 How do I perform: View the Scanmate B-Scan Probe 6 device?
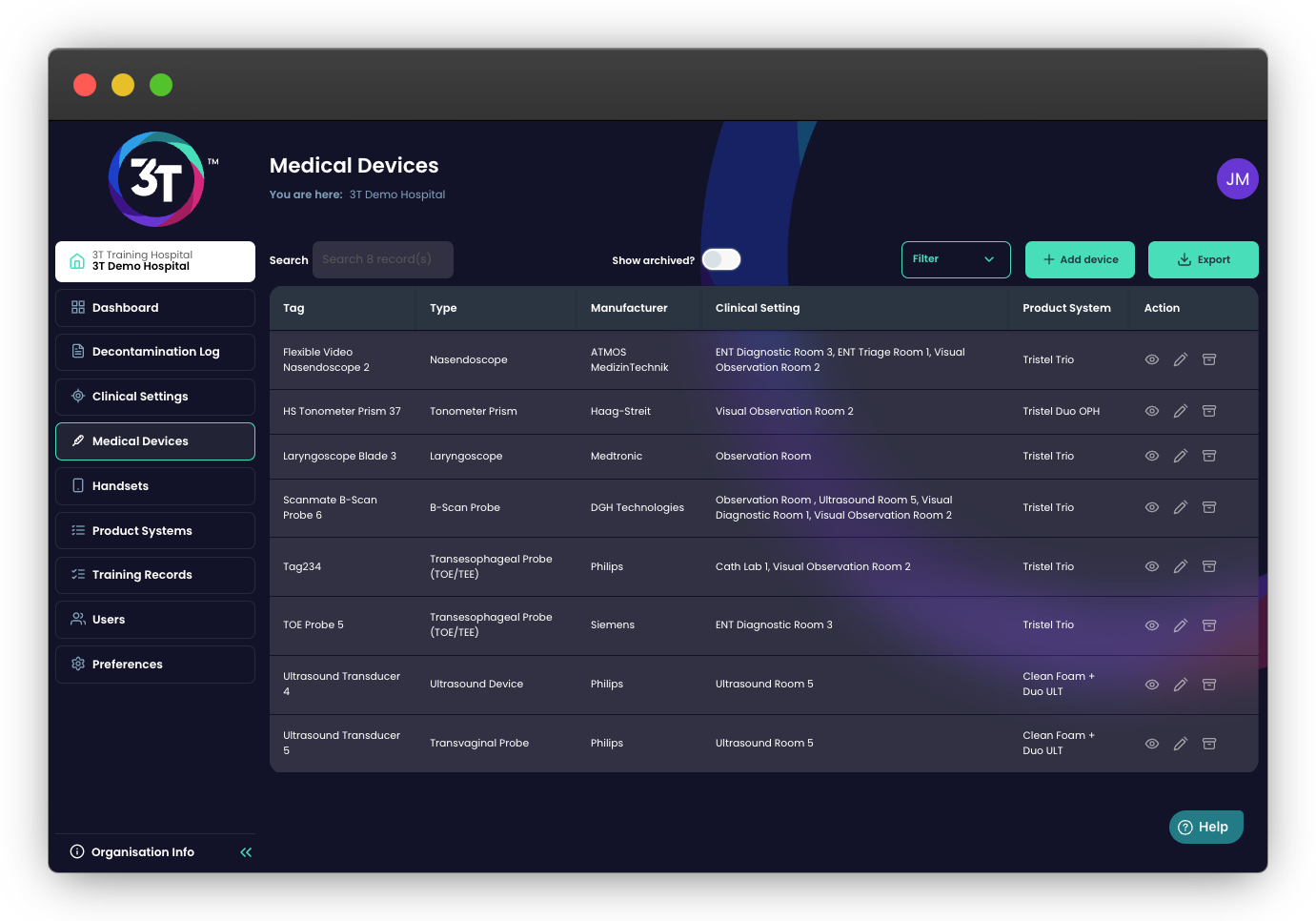coord(1152,507)
